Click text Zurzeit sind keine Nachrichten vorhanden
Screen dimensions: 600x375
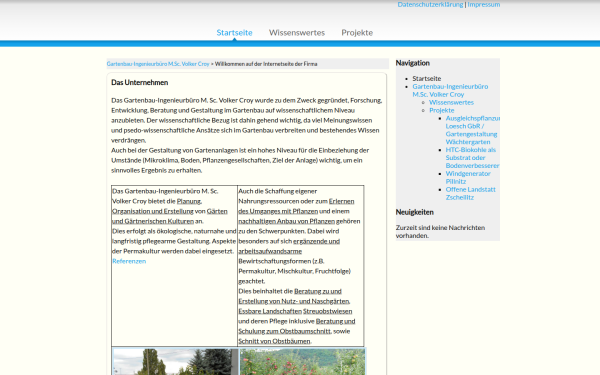coord(440,232)
